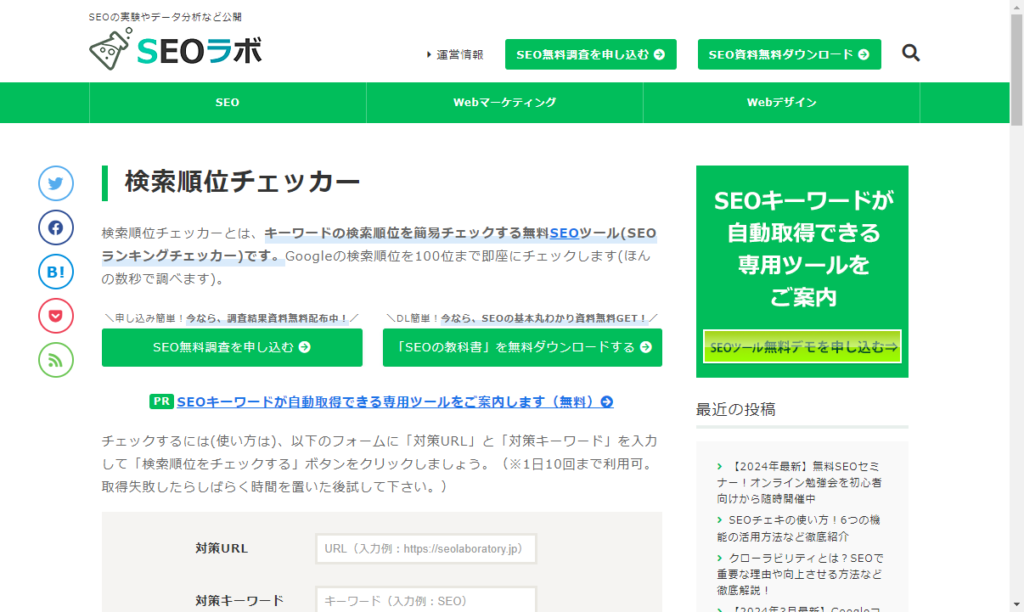Click arrow icon in 「SEOの教科書」 button
This screenshot has height=612, width=1024.
[646, 347]
